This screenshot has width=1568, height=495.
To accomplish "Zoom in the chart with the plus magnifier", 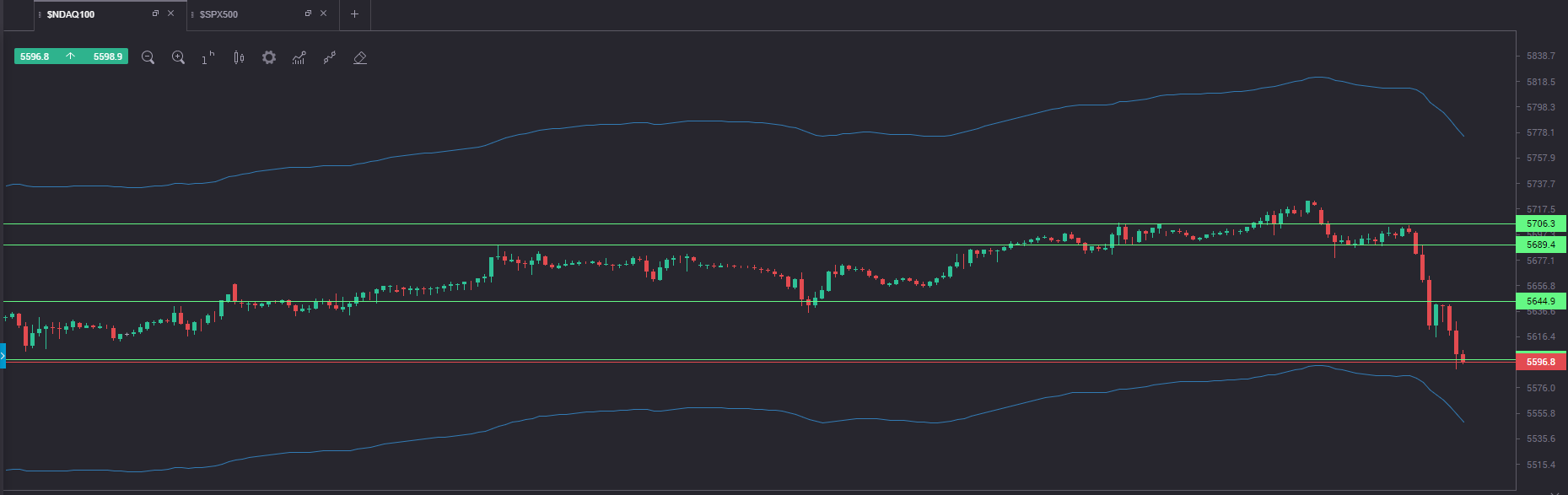I will tap(178, 57).
